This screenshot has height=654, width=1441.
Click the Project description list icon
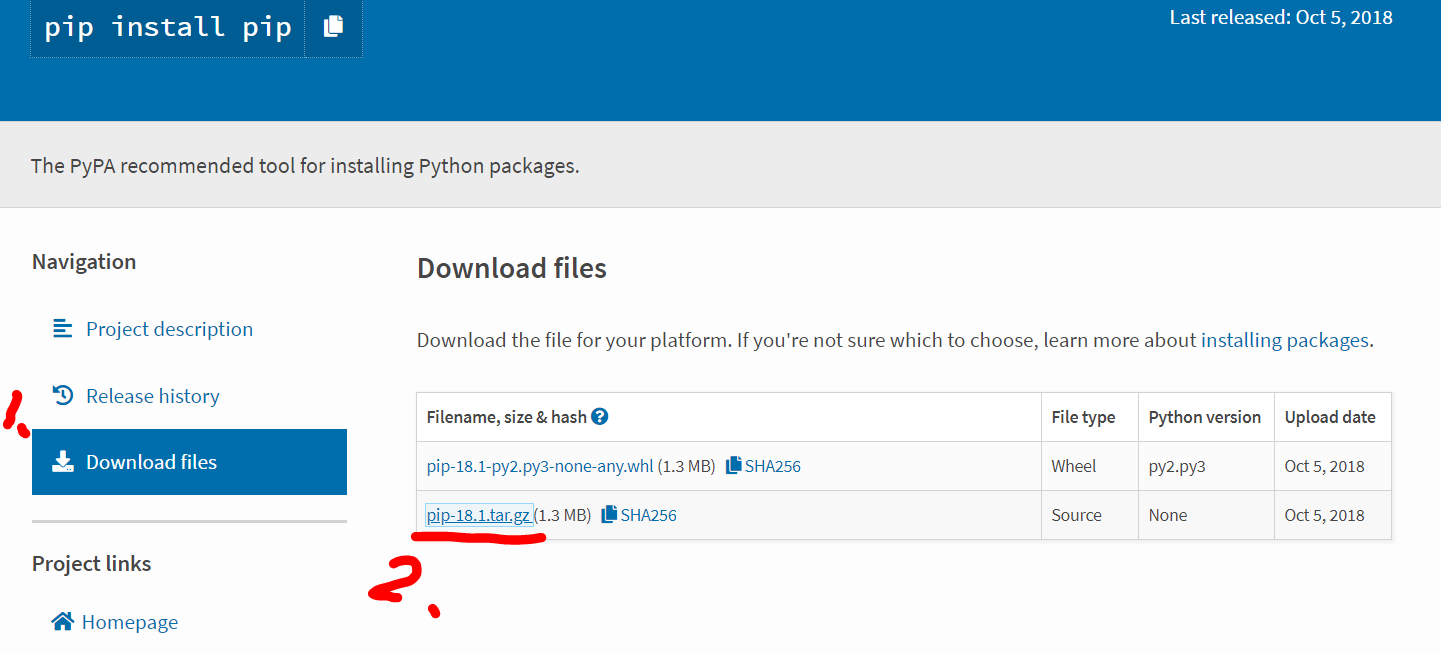coord(63,329)
